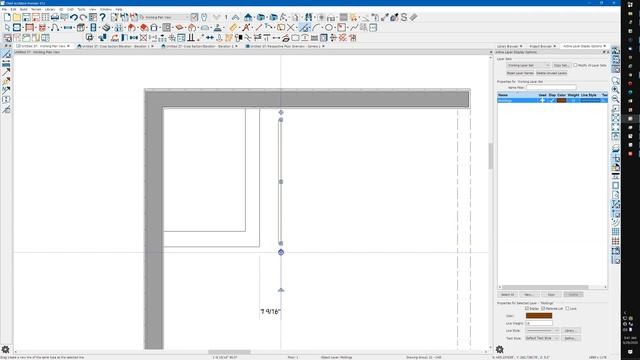Click the Define button beside Text Style
The image size is (640, 360).
point(571,338)
